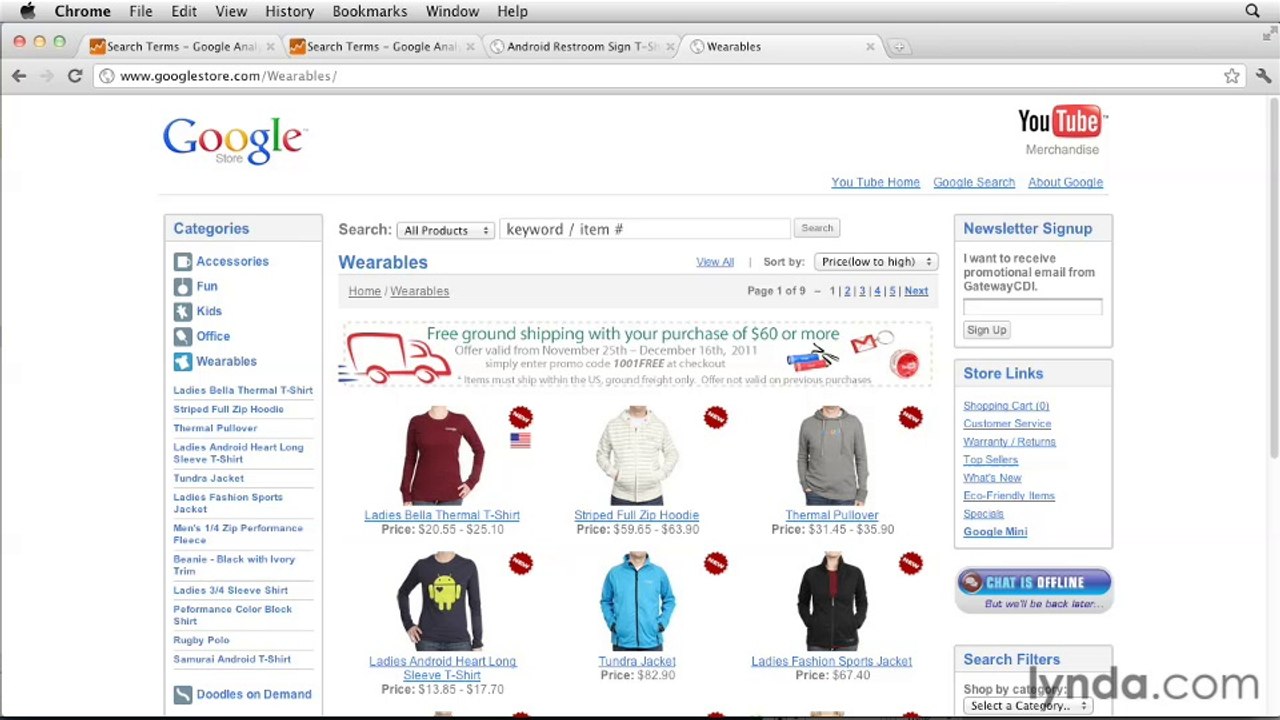
Task: Click the Wearables category icon
Action: click(x=182, y=362)
